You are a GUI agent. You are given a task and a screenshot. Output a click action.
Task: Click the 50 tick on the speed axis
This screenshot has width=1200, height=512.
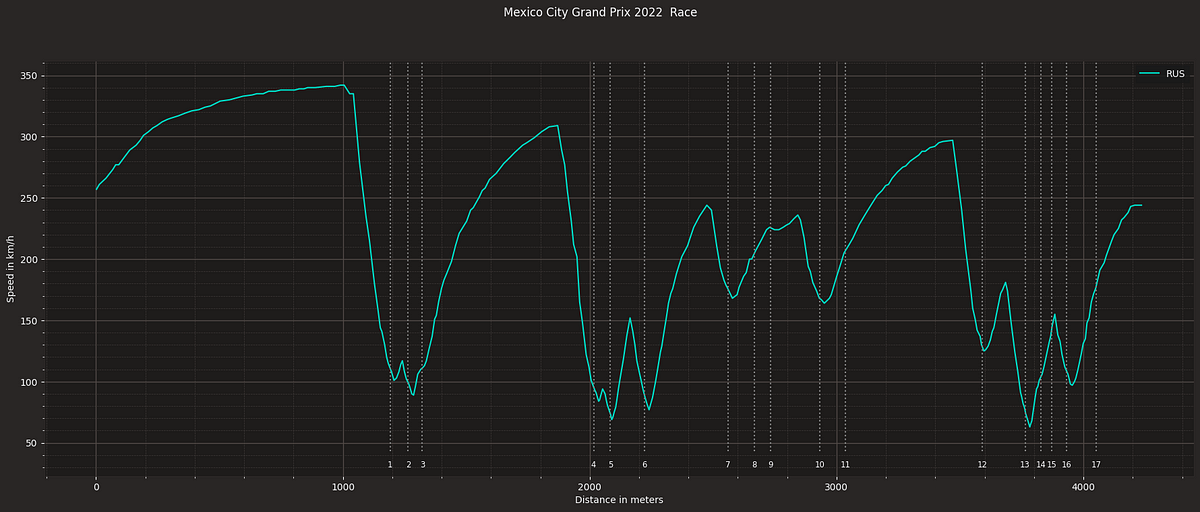pos(30,444)
